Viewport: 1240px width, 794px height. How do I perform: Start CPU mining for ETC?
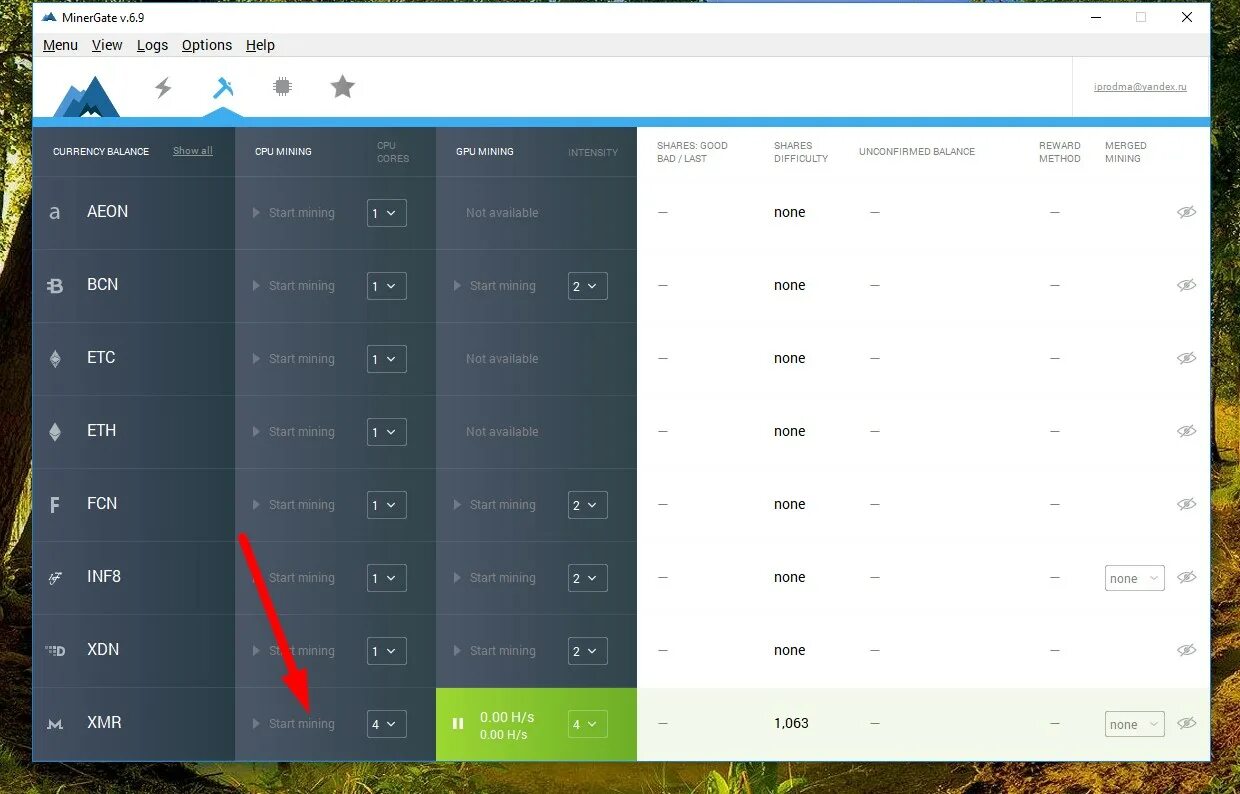click(x=294, y=359)
